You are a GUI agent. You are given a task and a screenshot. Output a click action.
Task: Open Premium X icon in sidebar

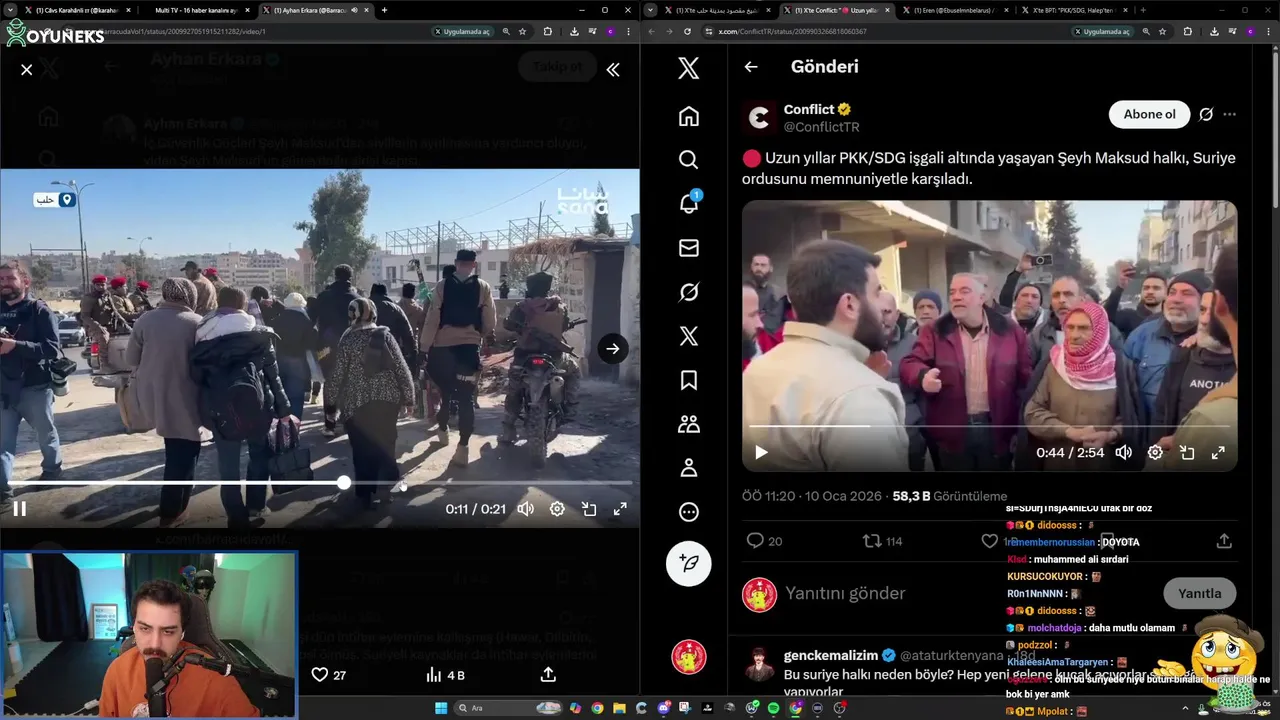tap(689, 336)
